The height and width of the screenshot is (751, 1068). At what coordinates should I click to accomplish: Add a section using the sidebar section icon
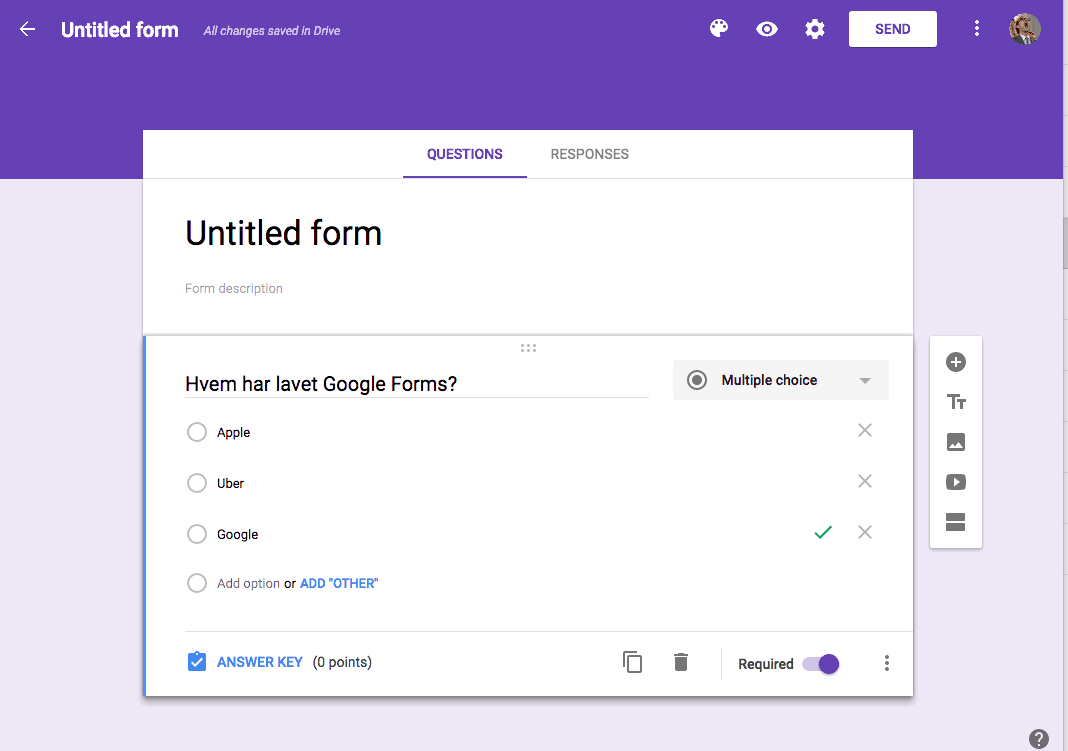[956, 522]
